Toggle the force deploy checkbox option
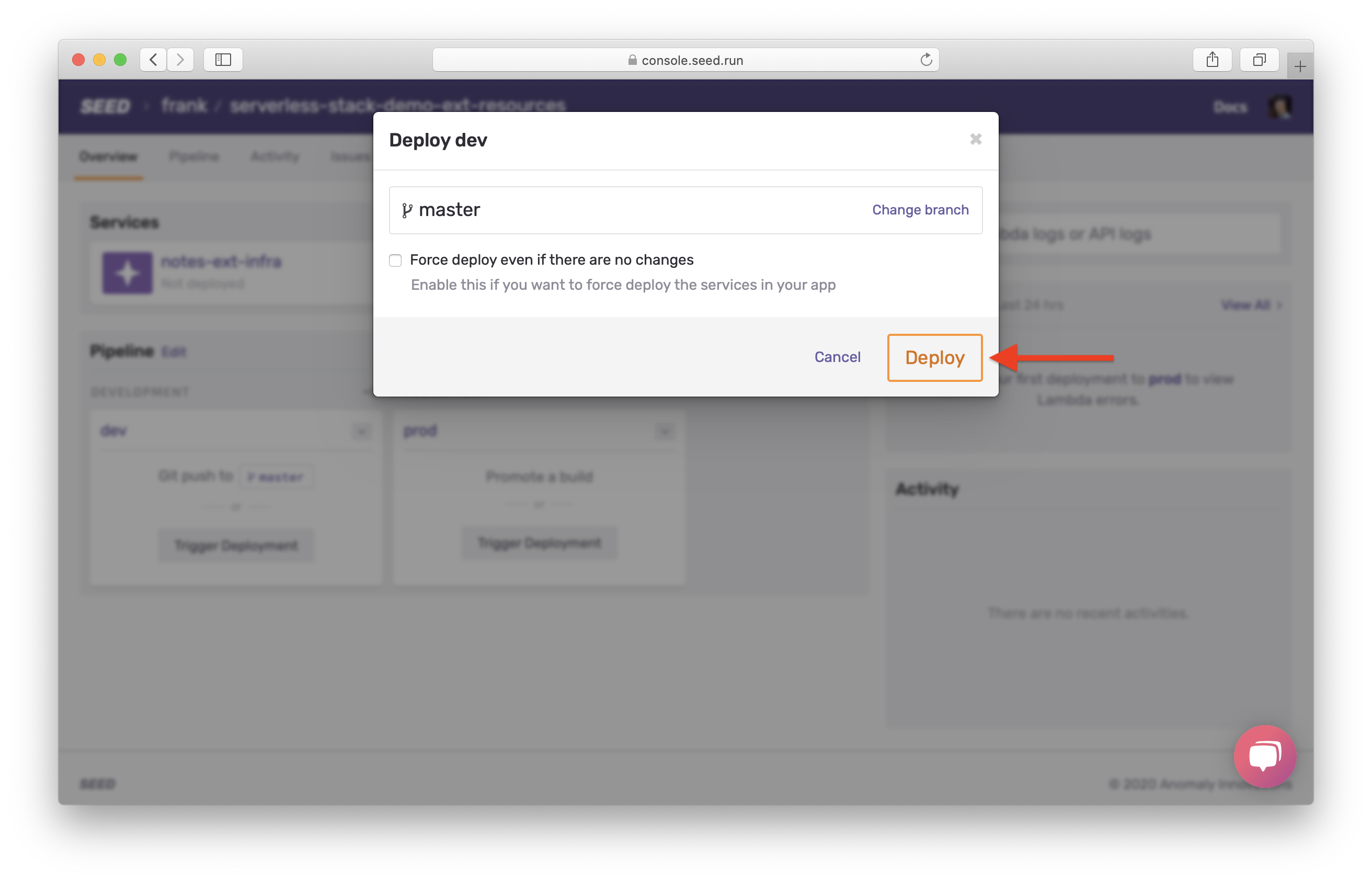The height and width of the screenshot is (882, 1372). click(x=396, y=260)
